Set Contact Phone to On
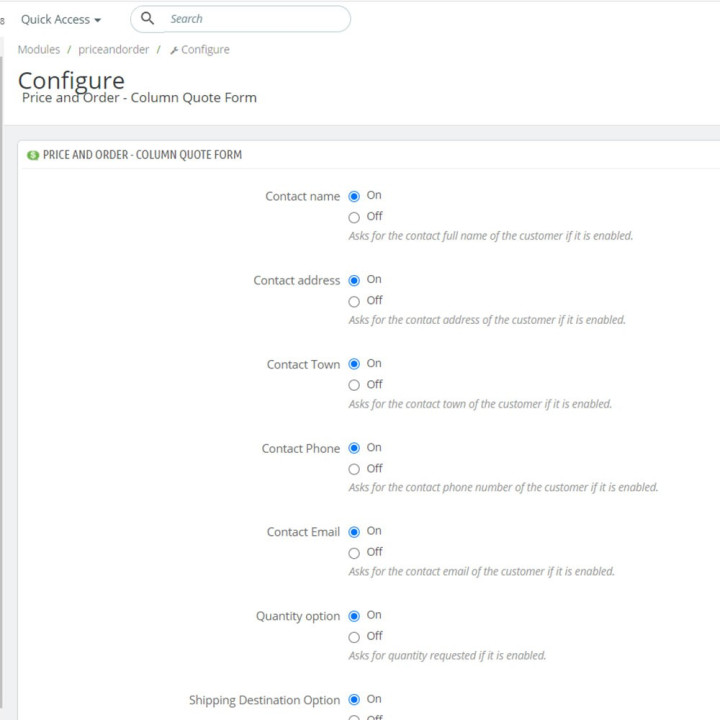Image resolution: width=720 pixels, height=720 pixels. point(354,448)
